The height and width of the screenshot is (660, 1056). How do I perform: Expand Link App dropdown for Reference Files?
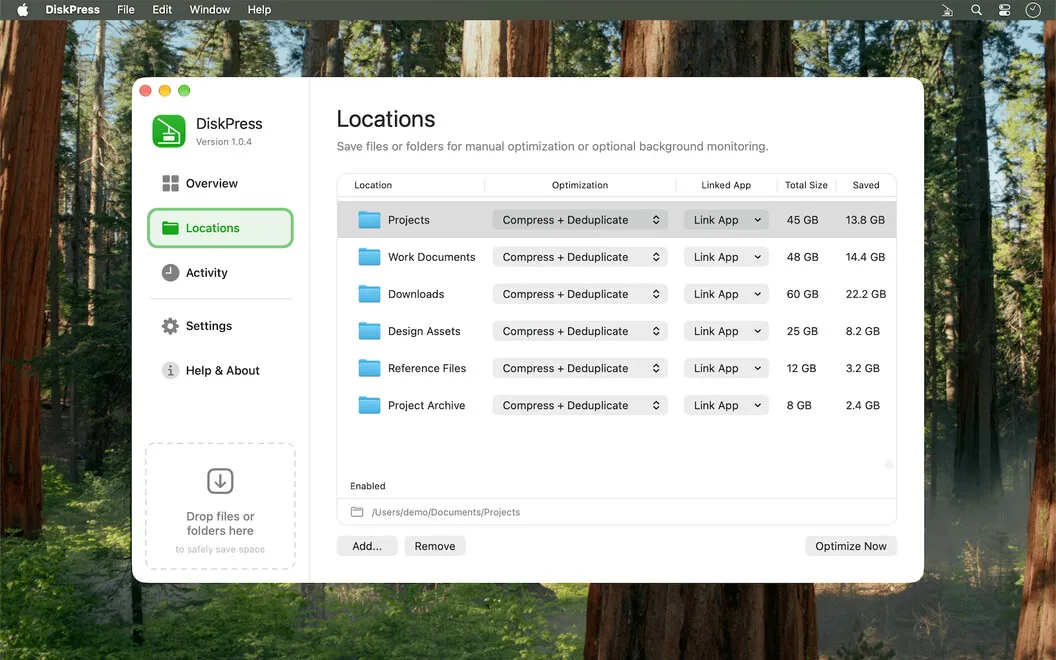726,368
